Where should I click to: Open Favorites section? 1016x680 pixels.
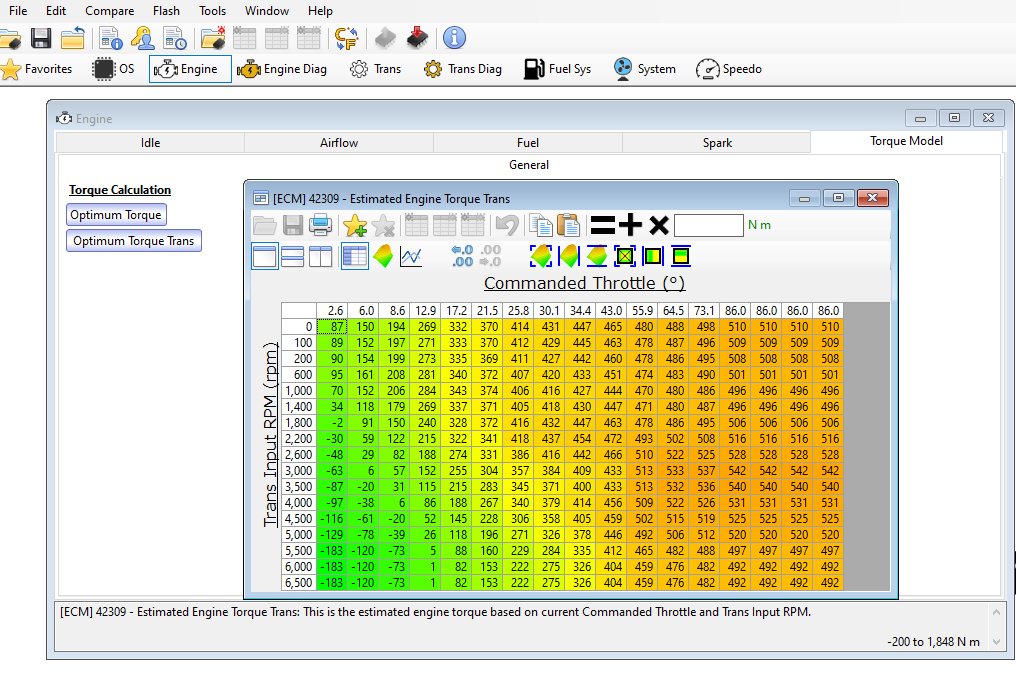coord(36,69)
